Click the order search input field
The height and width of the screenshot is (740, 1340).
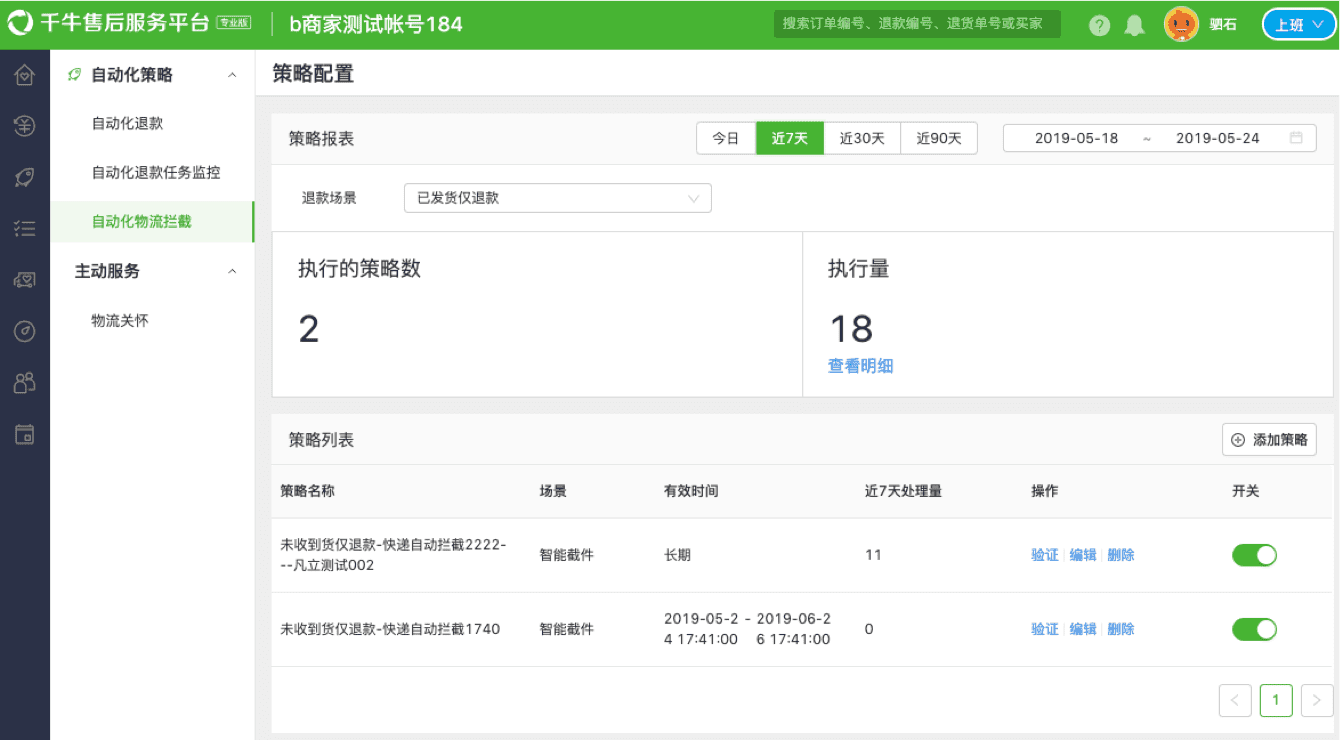pos(916,24)
